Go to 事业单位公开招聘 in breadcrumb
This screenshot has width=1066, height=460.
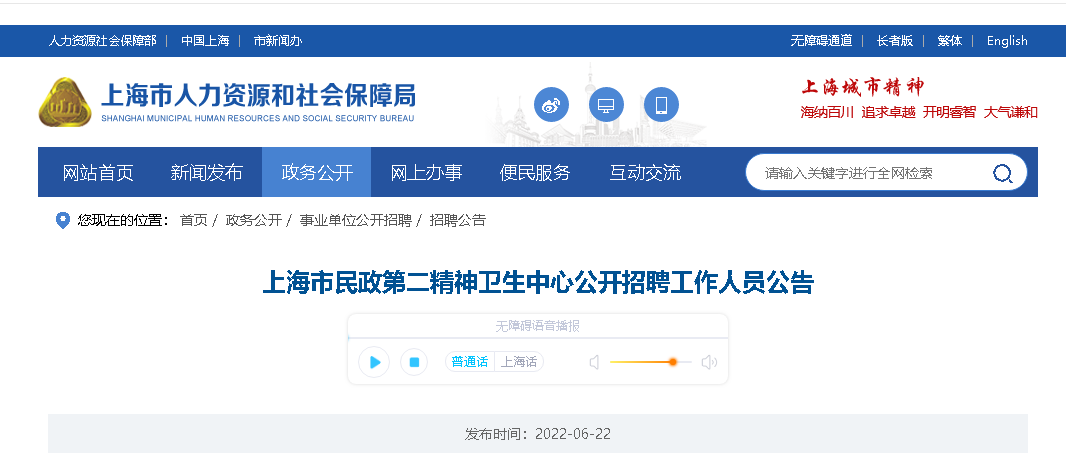click(356, 220)
